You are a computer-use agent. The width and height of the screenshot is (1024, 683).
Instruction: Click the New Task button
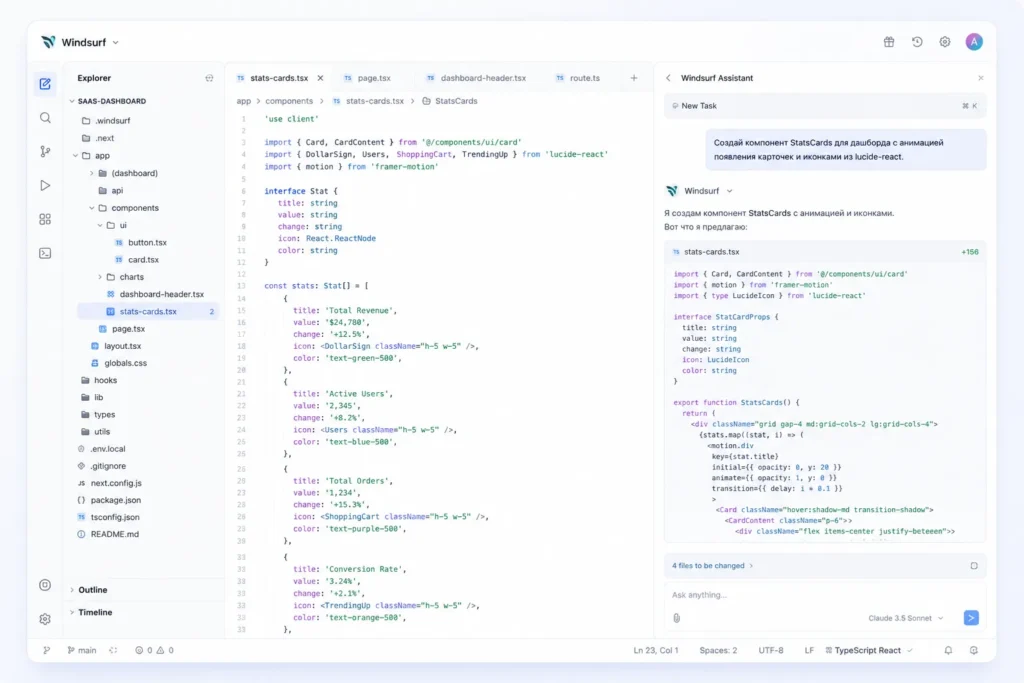coord(825,106)
